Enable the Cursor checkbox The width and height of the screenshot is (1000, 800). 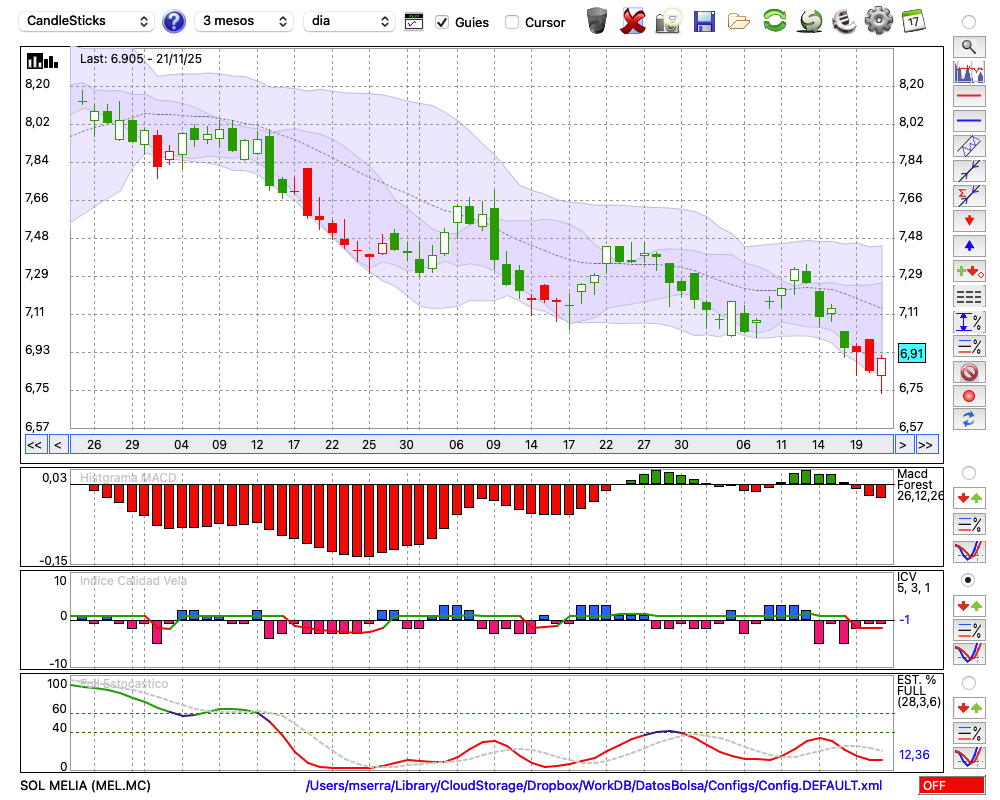point(512,22)
